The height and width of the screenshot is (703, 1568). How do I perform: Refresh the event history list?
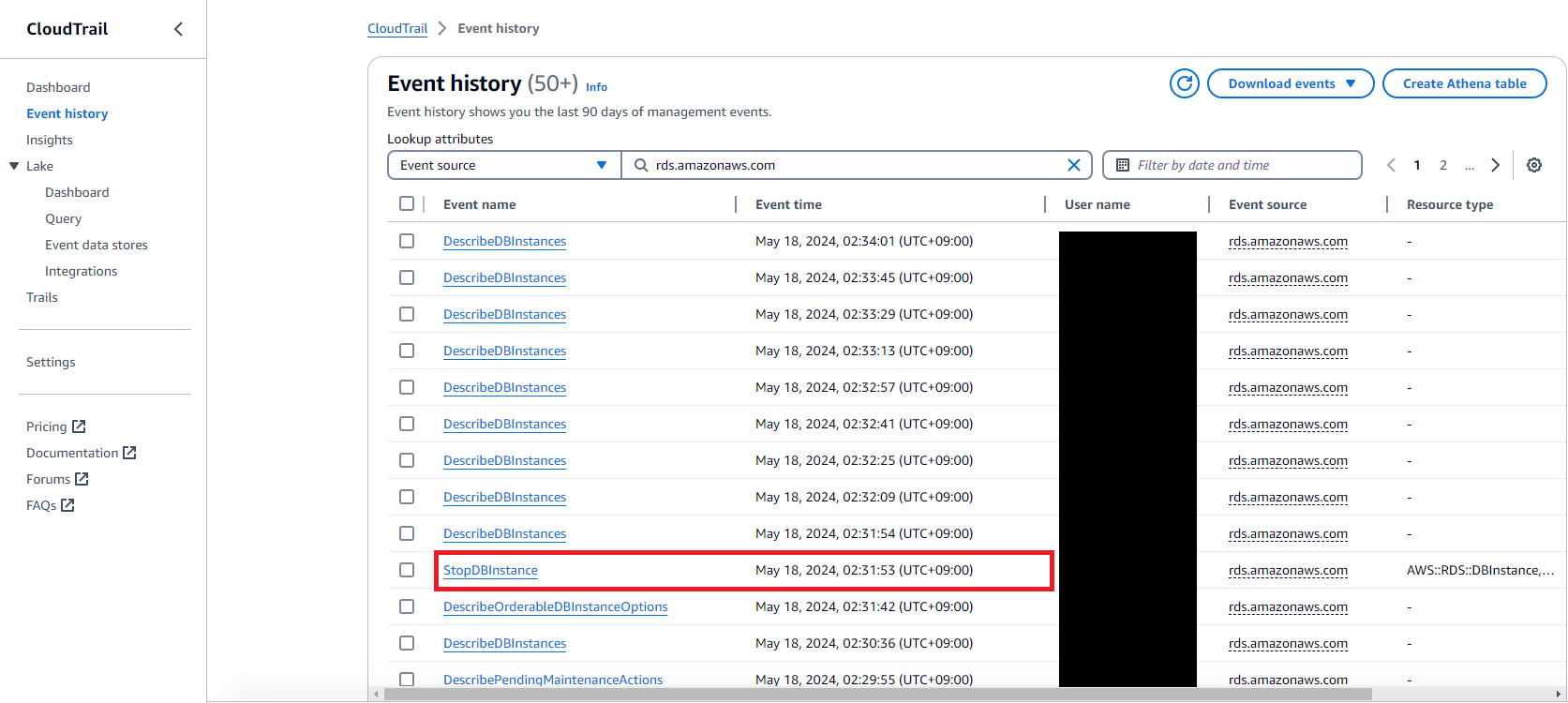pyautogui.click(x=1185, y=83)
